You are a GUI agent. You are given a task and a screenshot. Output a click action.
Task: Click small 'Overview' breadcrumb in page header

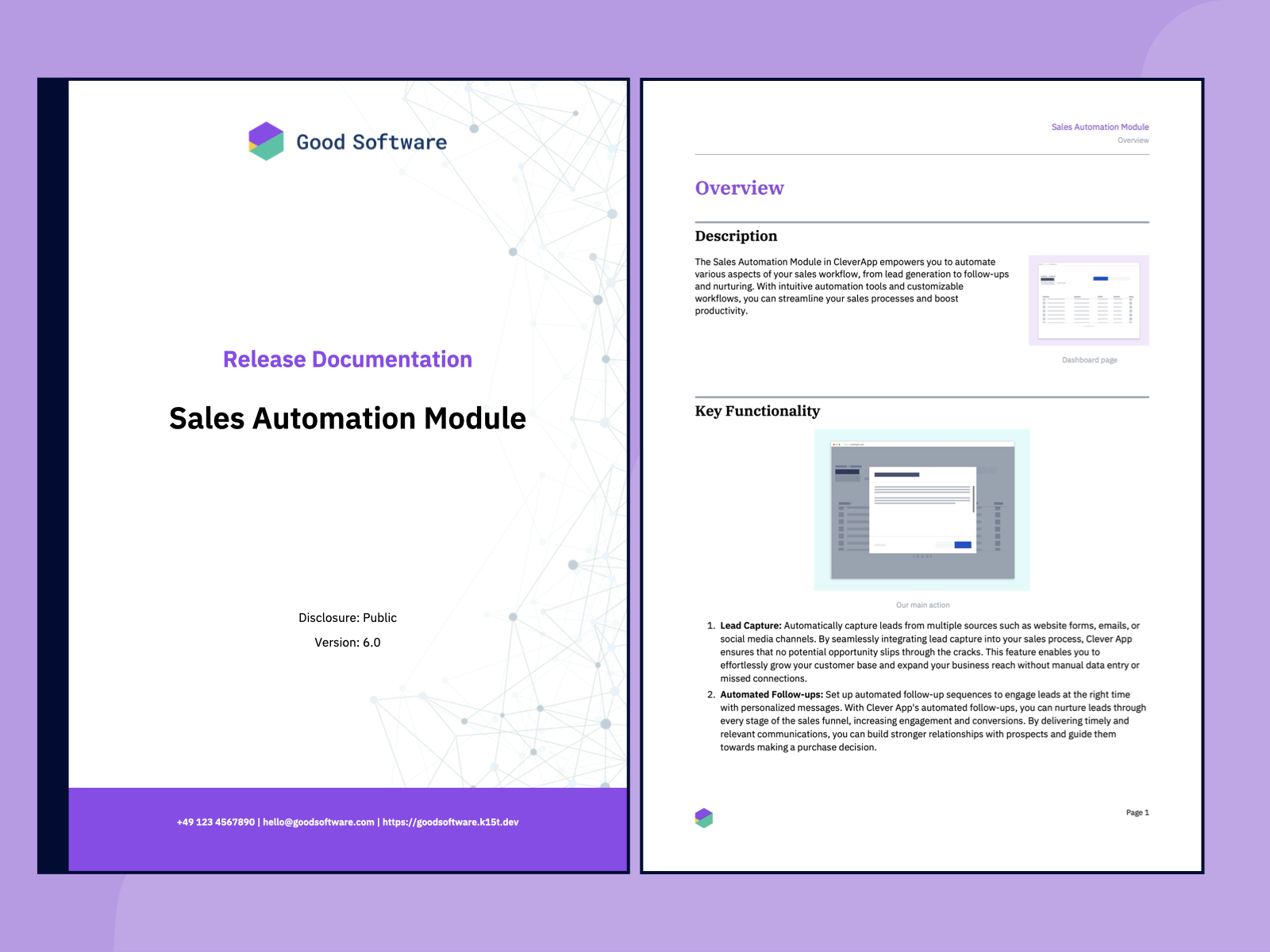point(1133,140)
